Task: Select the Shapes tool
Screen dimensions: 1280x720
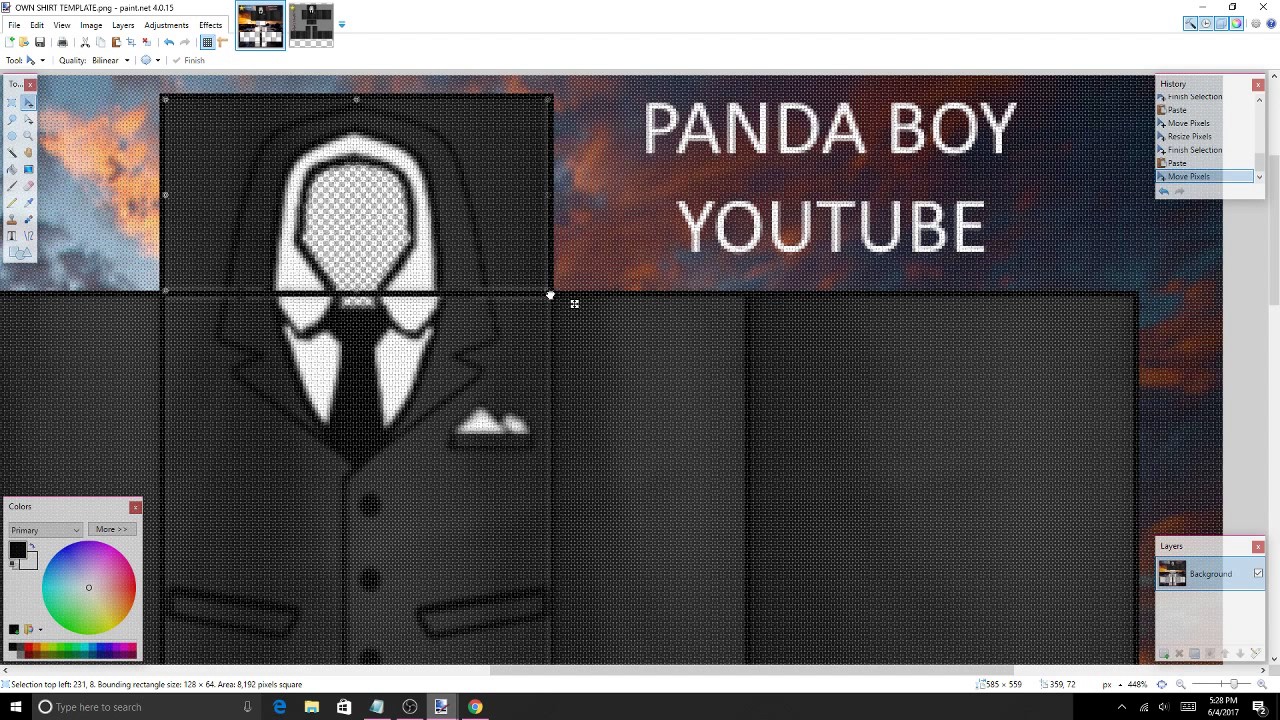Action: tap(20, 253)
